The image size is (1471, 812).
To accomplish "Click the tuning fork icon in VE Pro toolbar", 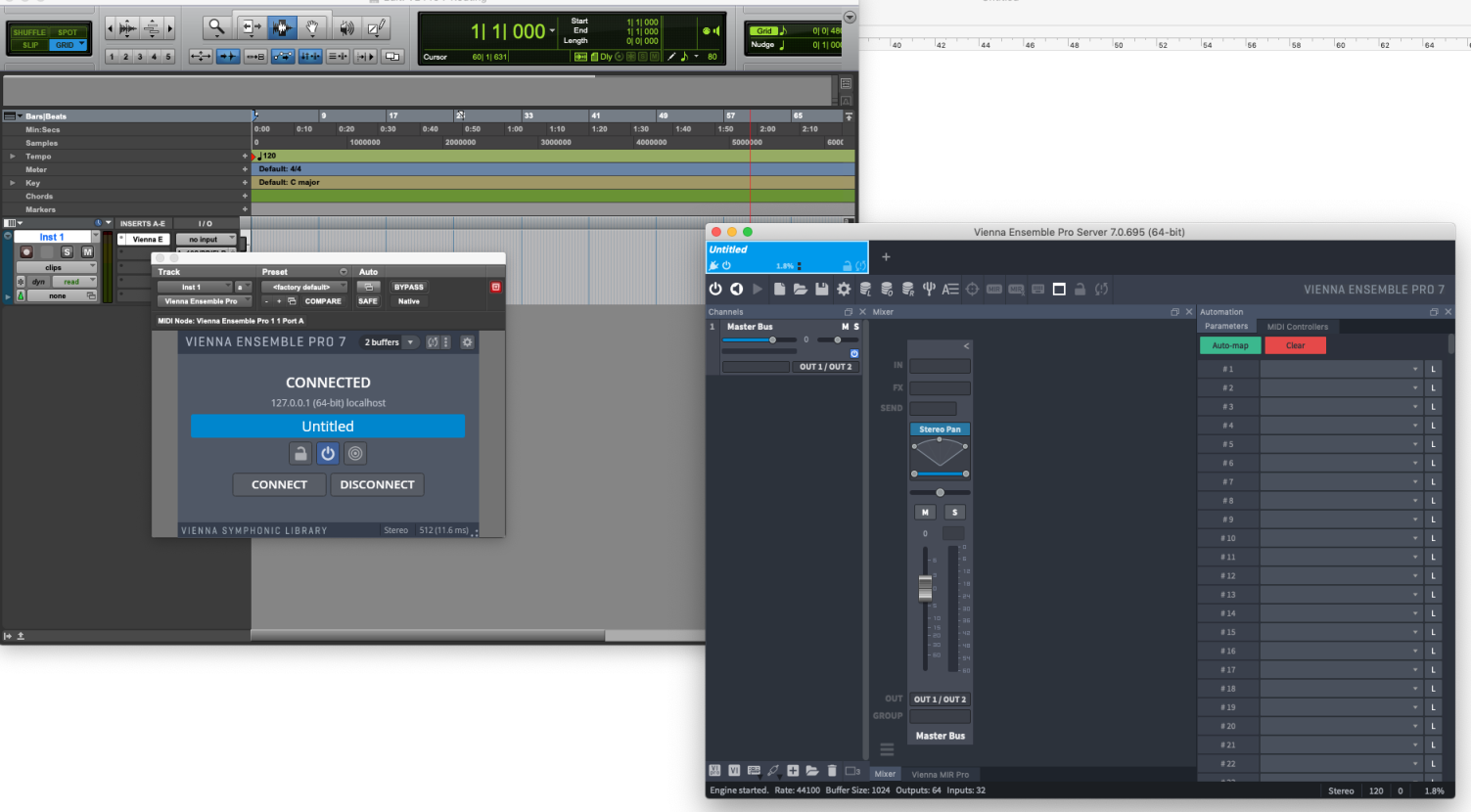I will click(x=929, y=289).
